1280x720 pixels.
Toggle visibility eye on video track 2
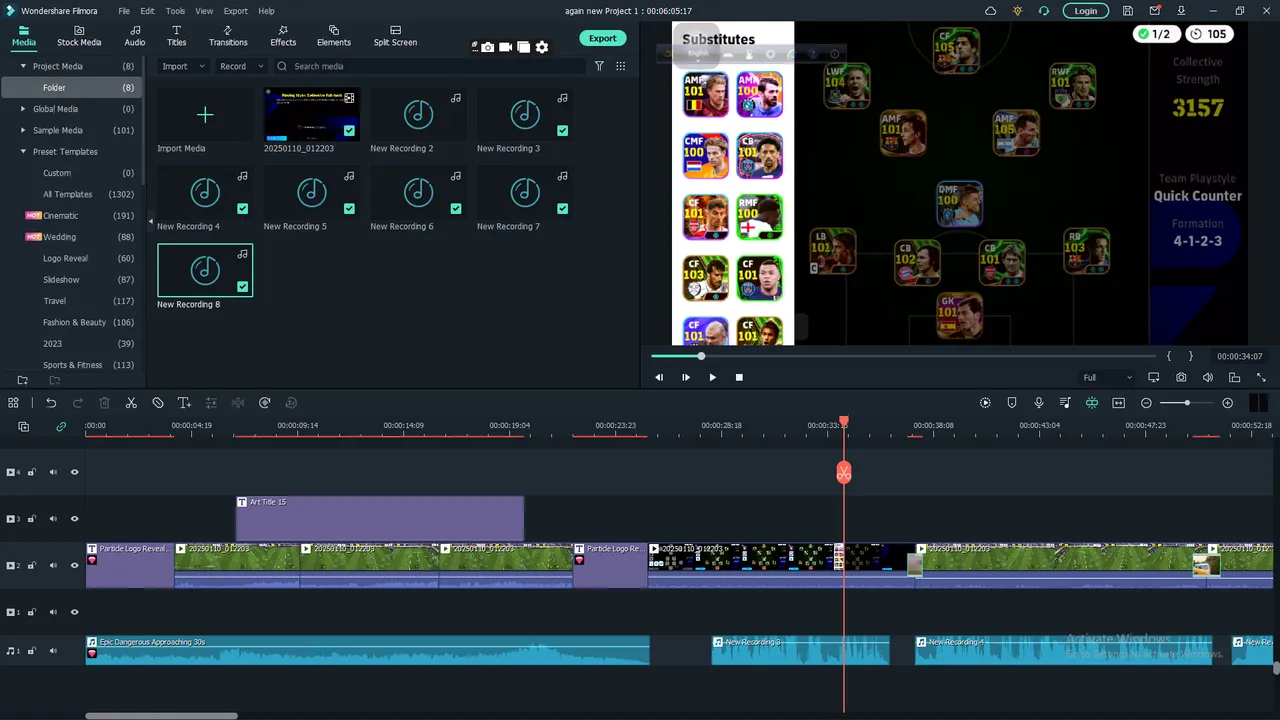[x=74, y=566]
